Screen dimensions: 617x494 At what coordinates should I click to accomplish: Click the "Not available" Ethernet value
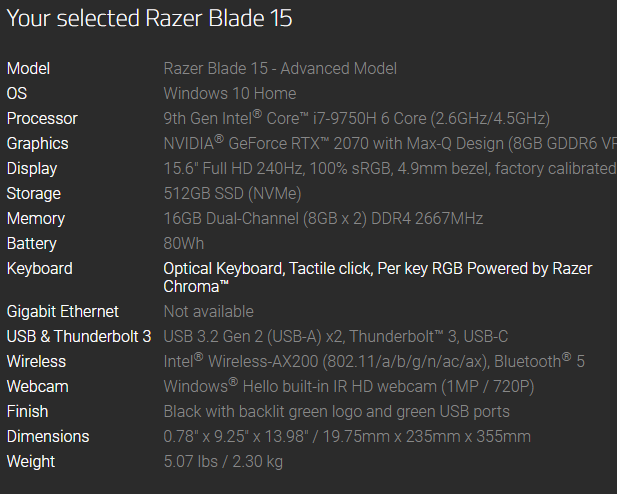tap(208, 312)
